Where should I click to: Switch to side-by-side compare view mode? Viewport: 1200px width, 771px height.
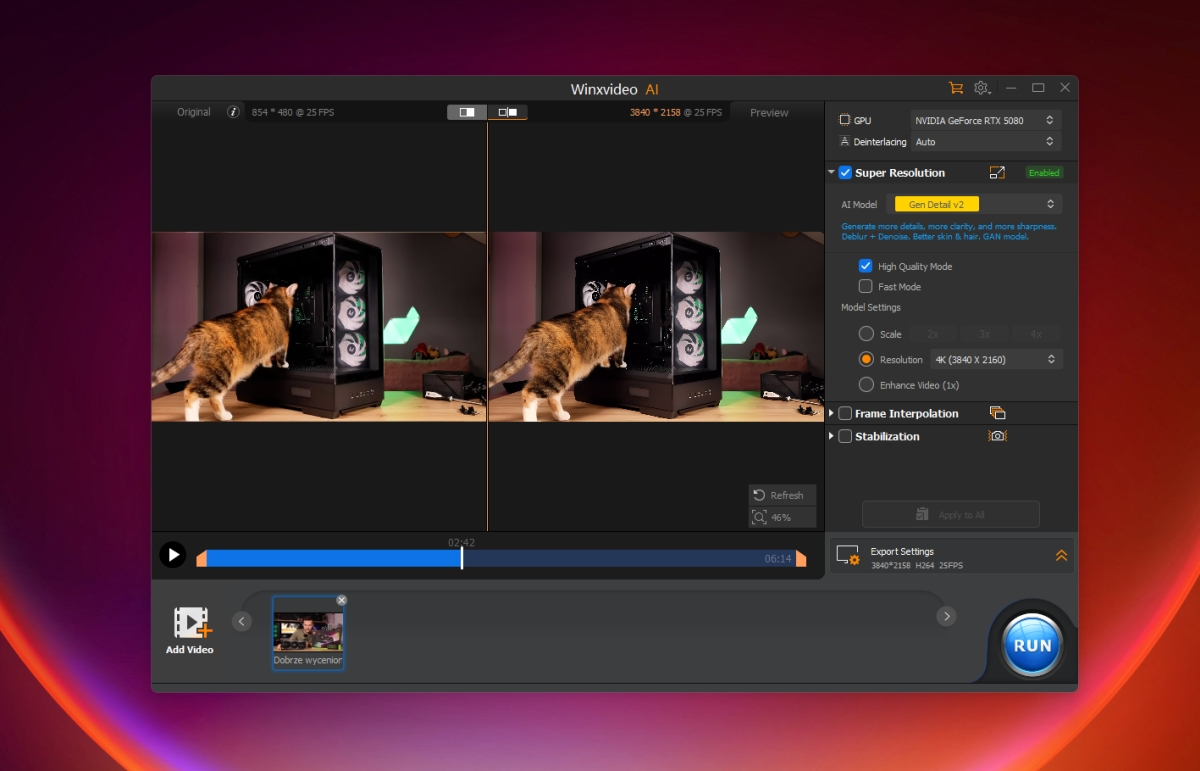point(508,112)
